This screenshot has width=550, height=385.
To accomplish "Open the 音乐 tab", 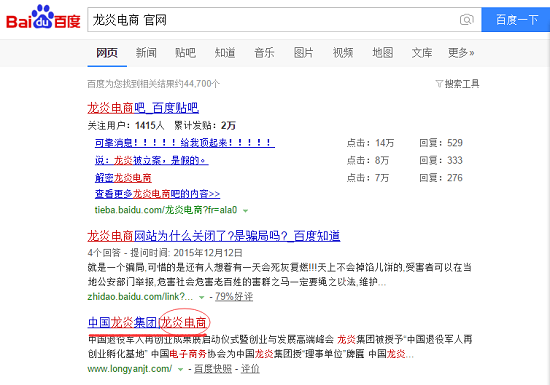I will [264, 53].
